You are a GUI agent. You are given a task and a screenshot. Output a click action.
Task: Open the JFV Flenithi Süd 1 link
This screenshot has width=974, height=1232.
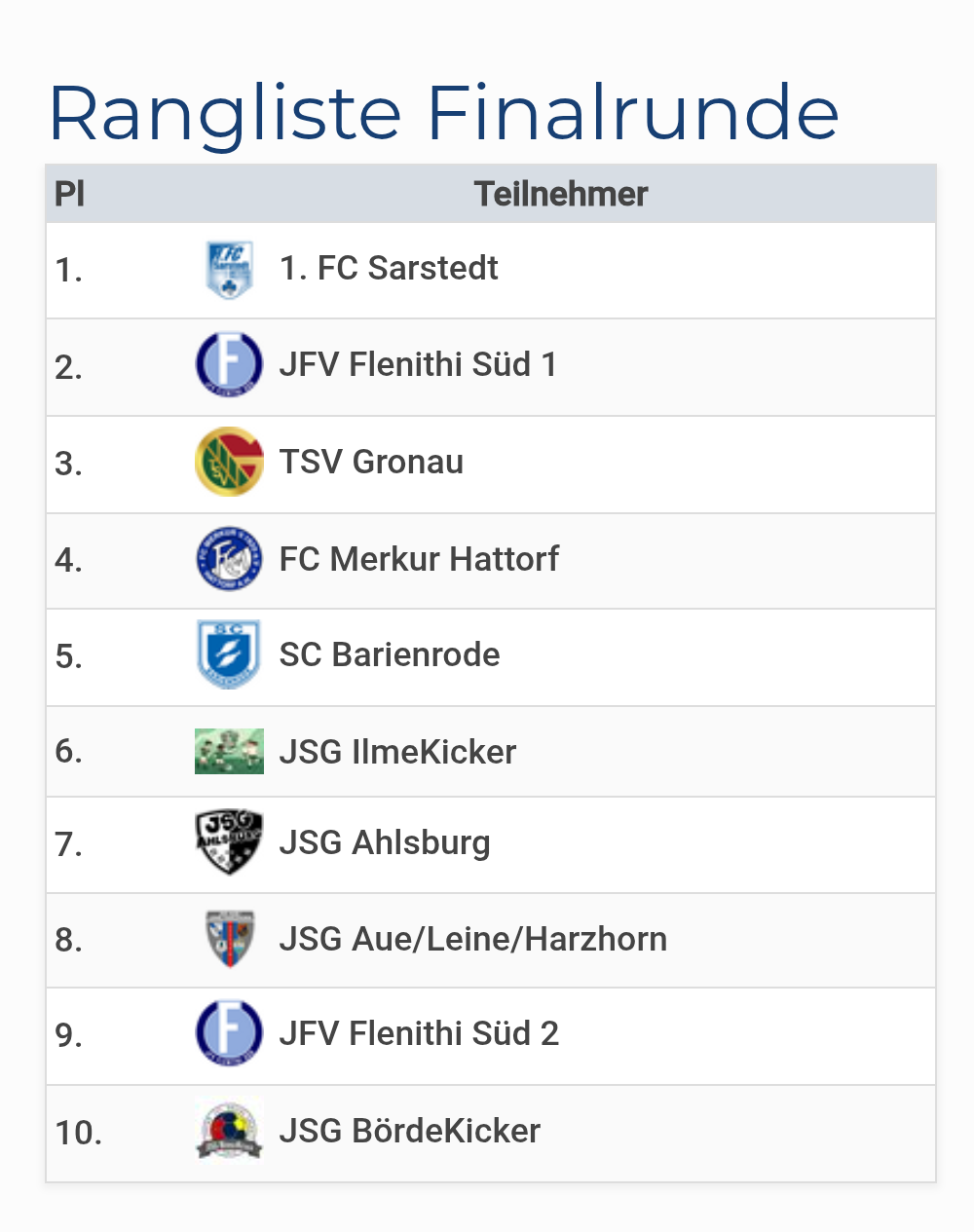pos(418,364)
